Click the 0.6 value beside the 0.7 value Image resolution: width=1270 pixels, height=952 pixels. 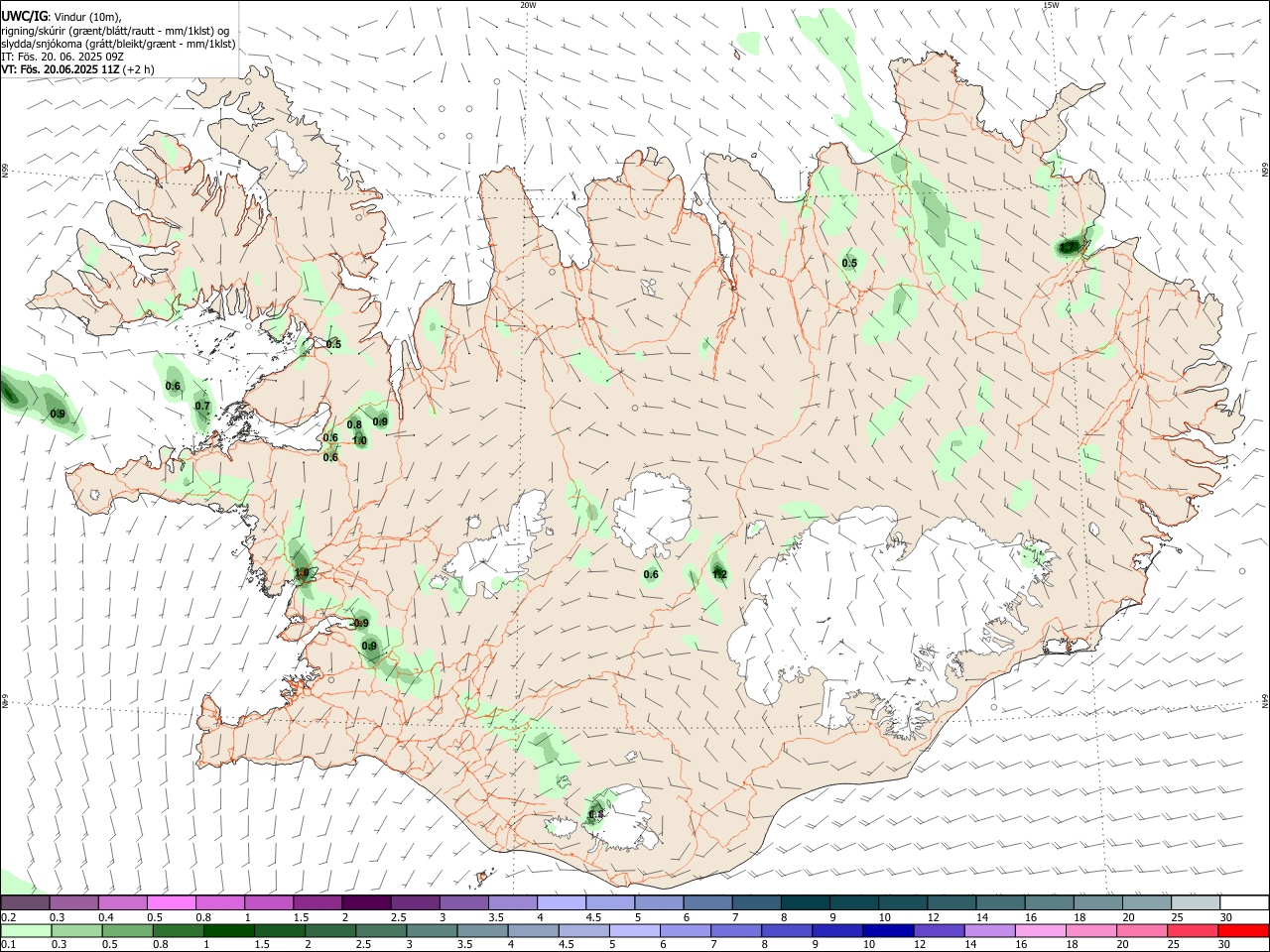[173, 387]
